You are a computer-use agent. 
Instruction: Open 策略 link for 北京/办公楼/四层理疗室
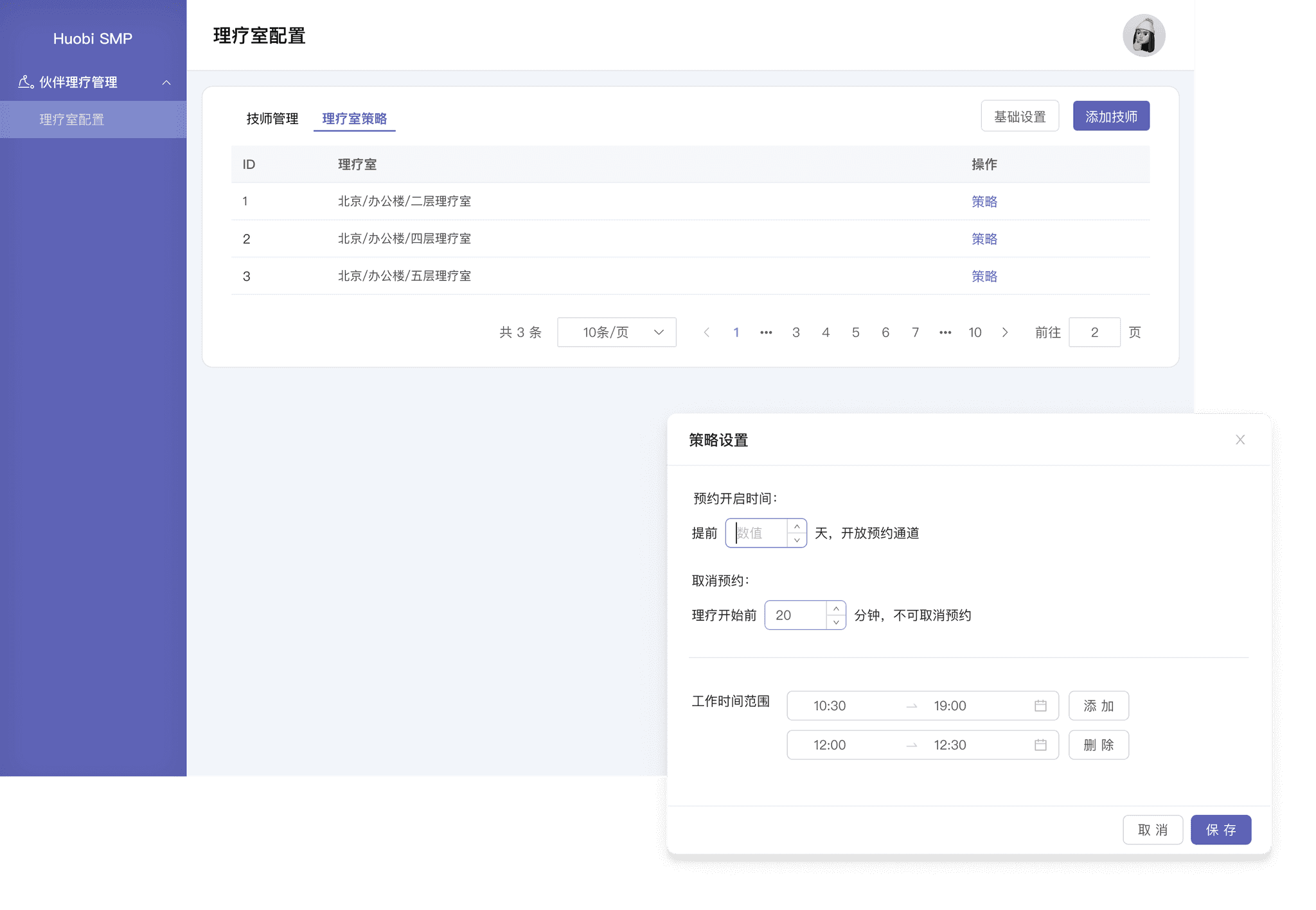point(984,239)
